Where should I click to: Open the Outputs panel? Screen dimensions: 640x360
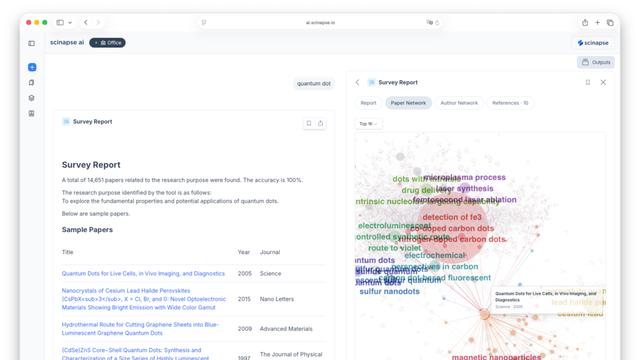pos(596,62)
